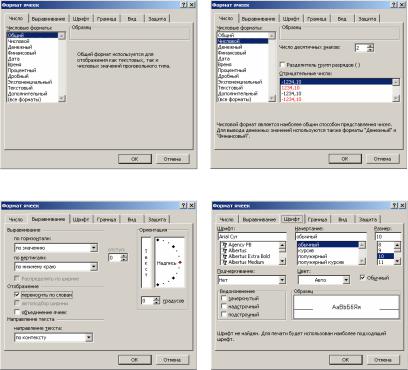Enable the 'объединение ячеек' checkbox
Screen dimensions: 408x370
[x=17, y=312]
